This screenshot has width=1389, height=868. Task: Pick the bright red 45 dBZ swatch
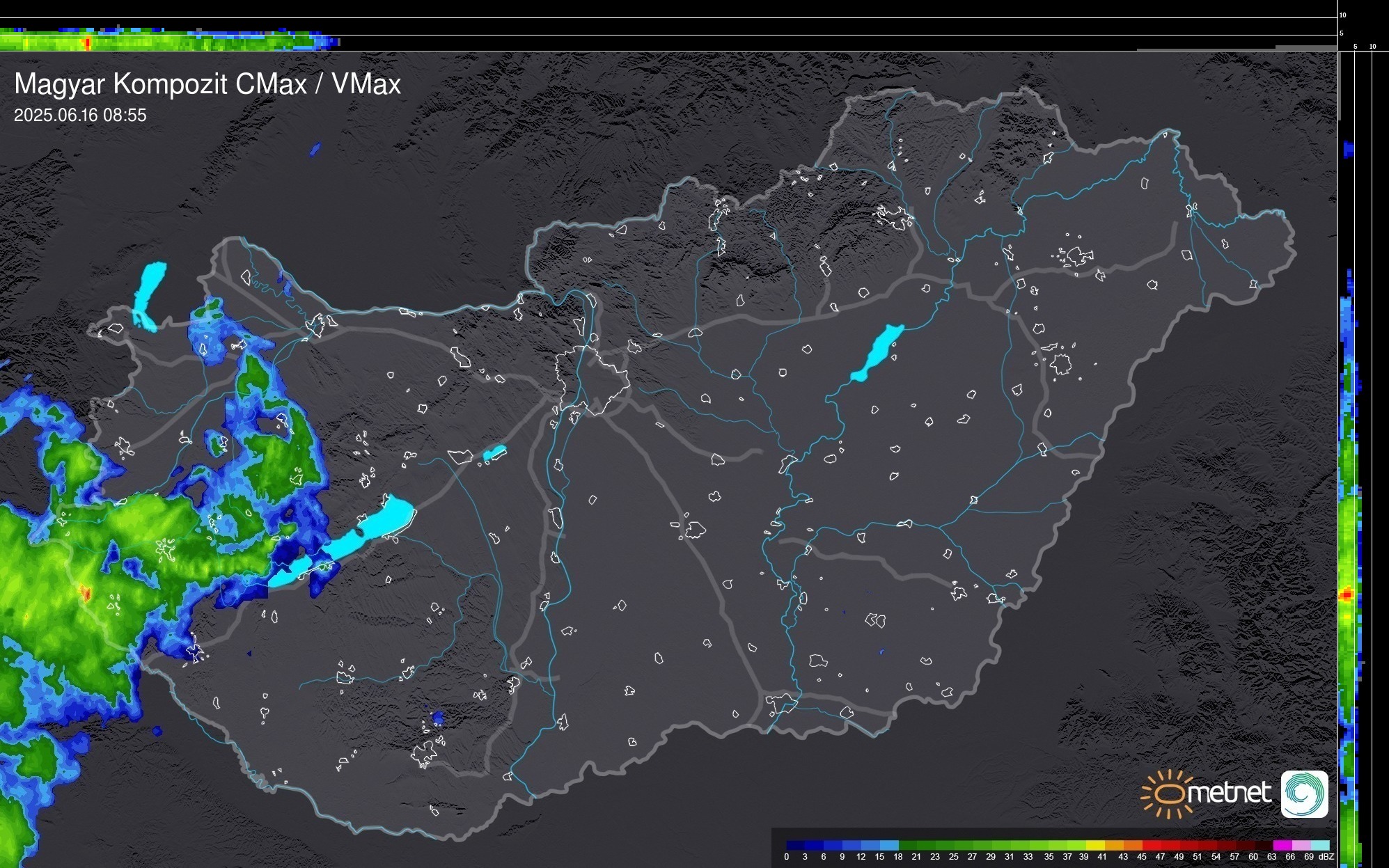(x=1152, y=846)
